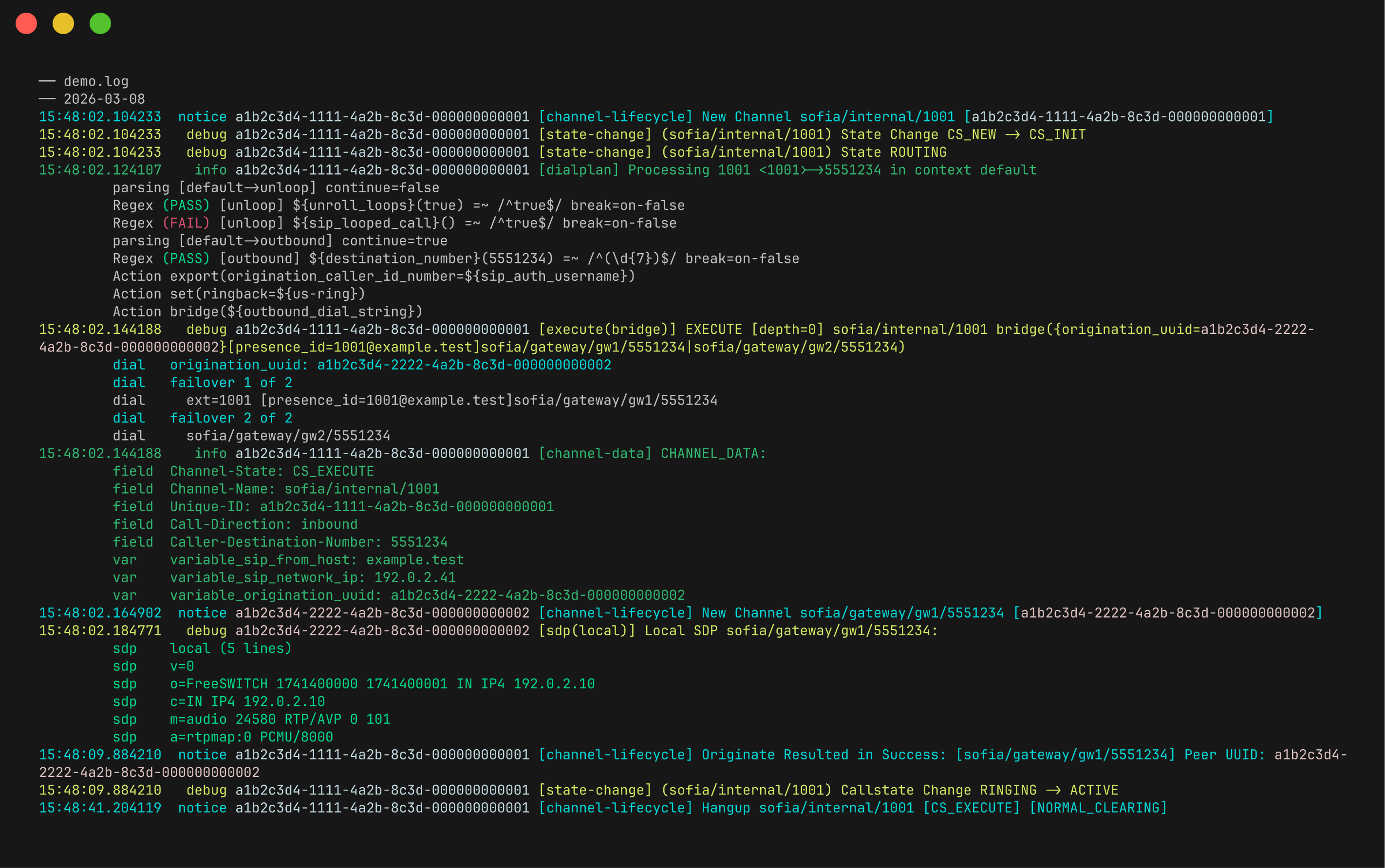Image resolution: width=1385 pixels, height=868 pixels.
Task: Click the sdp v=0 line
Action: click(x=153, y=666)
